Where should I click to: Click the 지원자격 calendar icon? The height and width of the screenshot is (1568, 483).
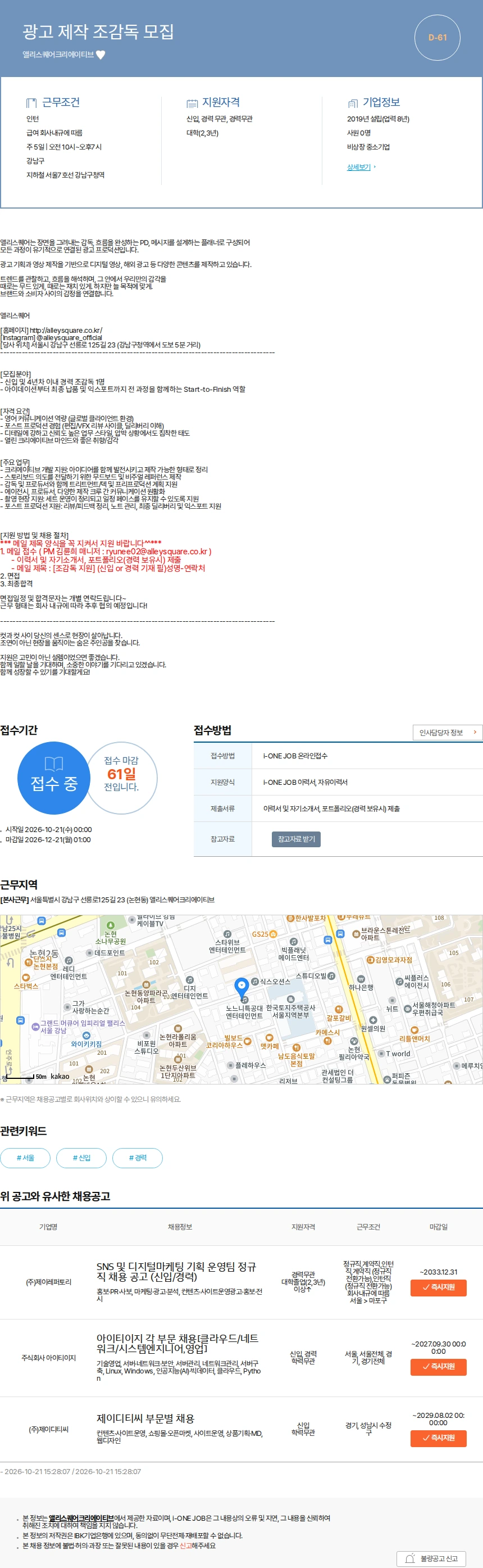coord(192,103)
